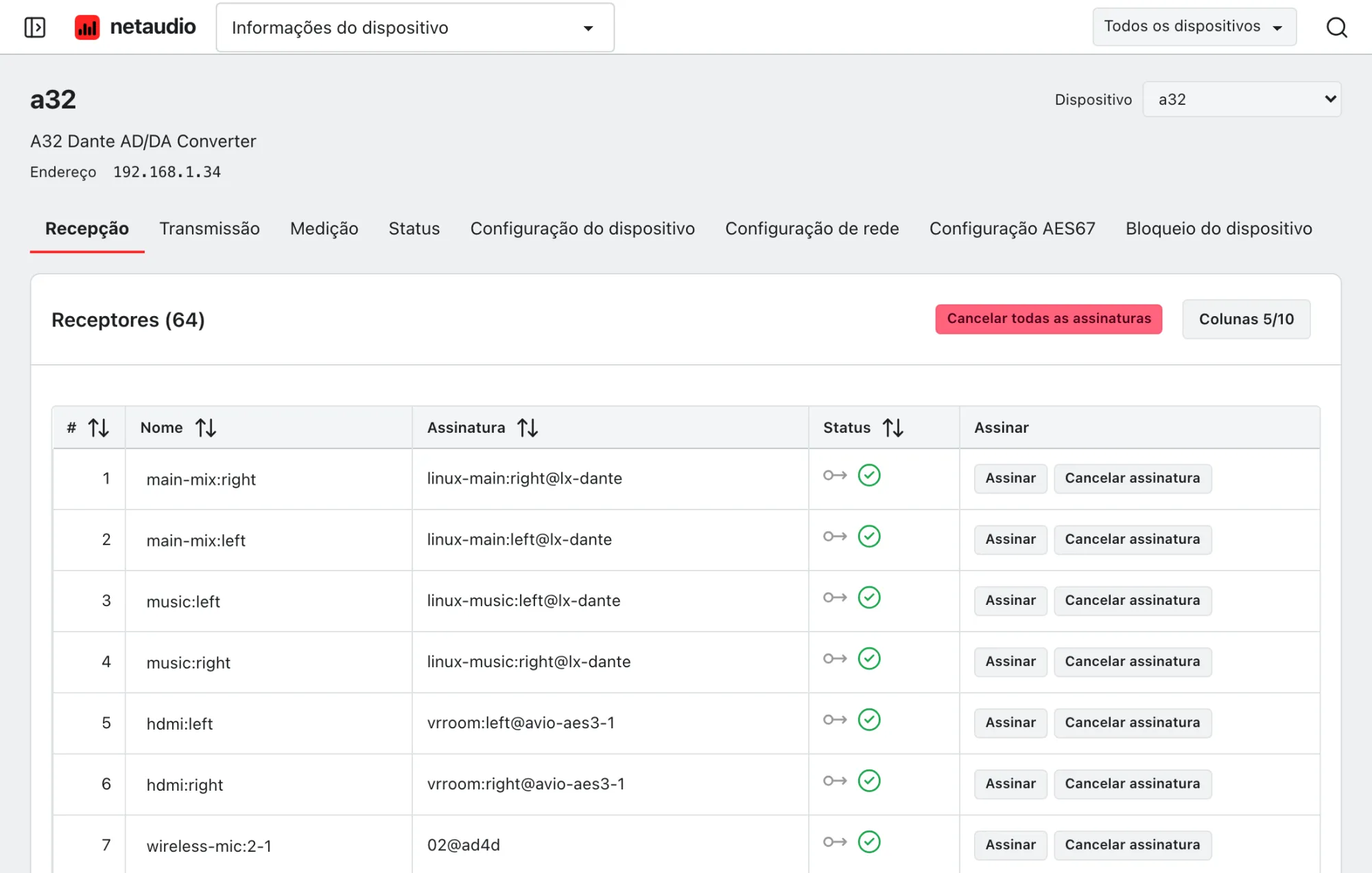Viewport: 1372px width, 873px height.
Task: Open Todos os dispositivos dropdown
Action: click(1194, 27)
